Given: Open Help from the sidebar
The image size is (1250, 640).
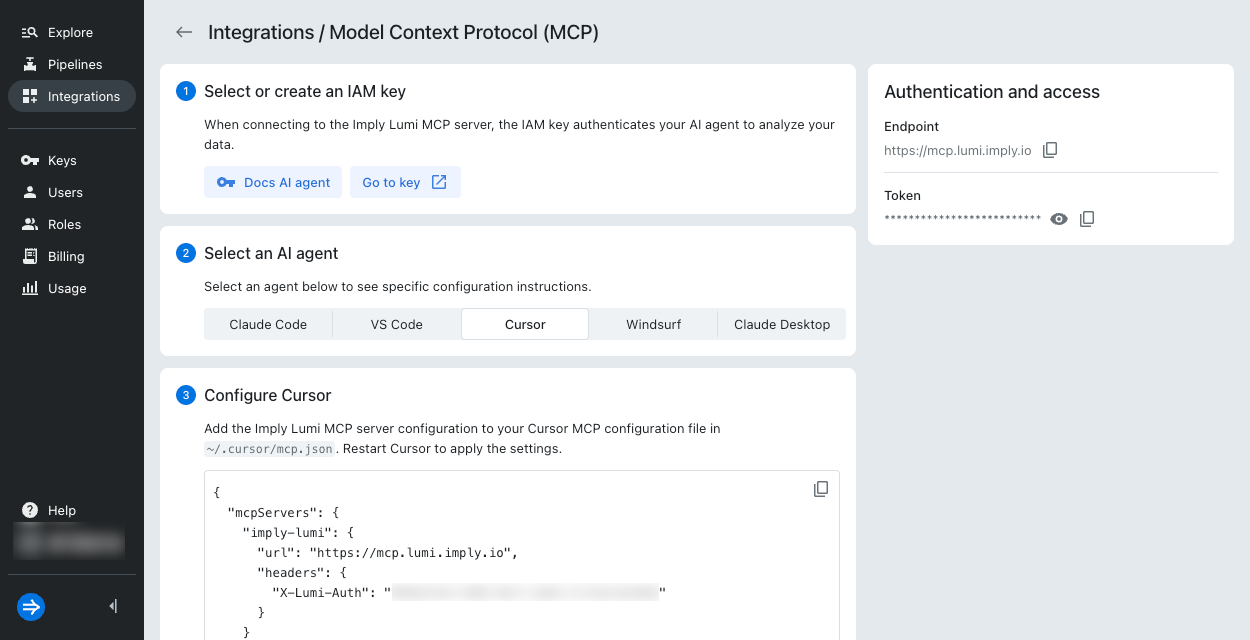Looking at the screenshot, I should click(61, 510).
